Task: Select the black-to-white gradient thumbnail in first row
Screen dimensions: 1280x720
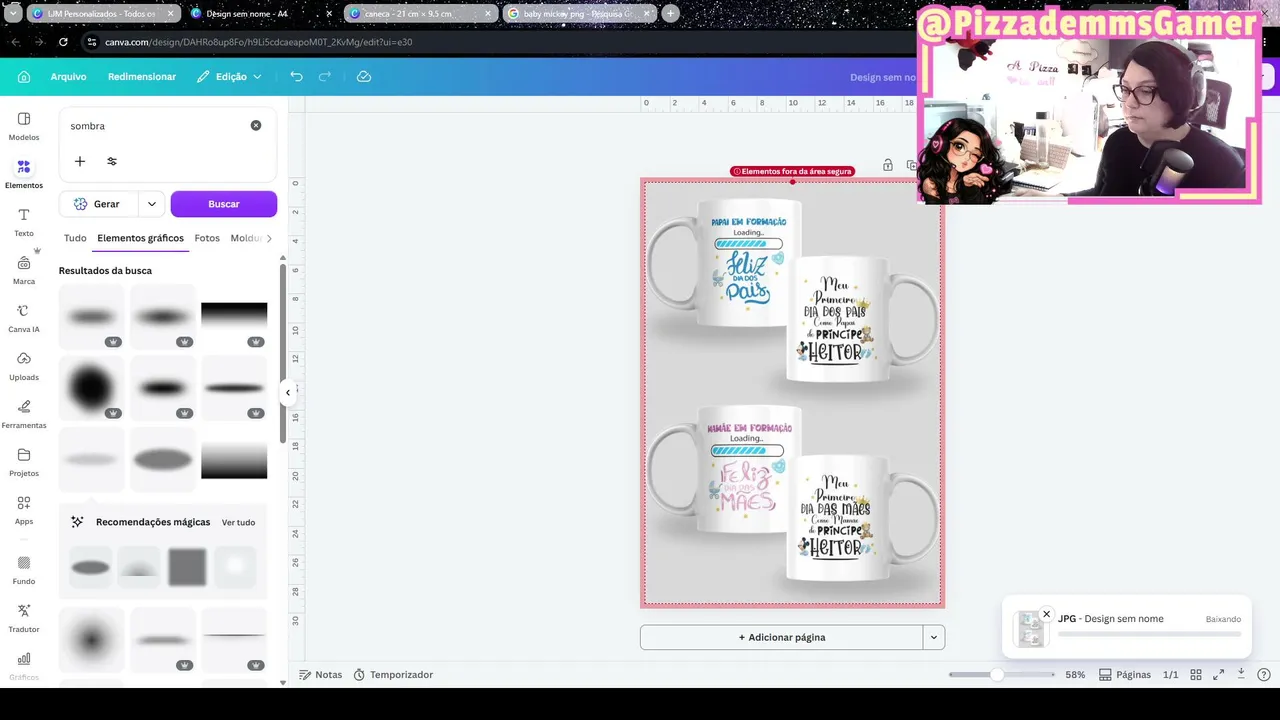Action: [234, 317]
